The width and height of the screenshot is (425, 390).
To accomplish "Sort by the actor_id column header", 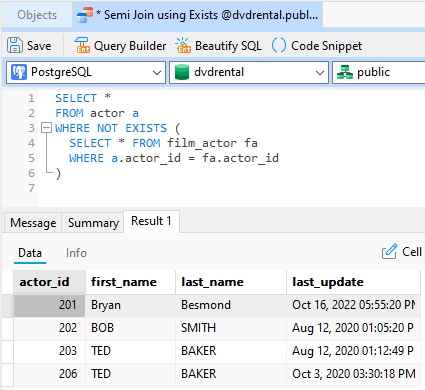I will pos(49,282).
